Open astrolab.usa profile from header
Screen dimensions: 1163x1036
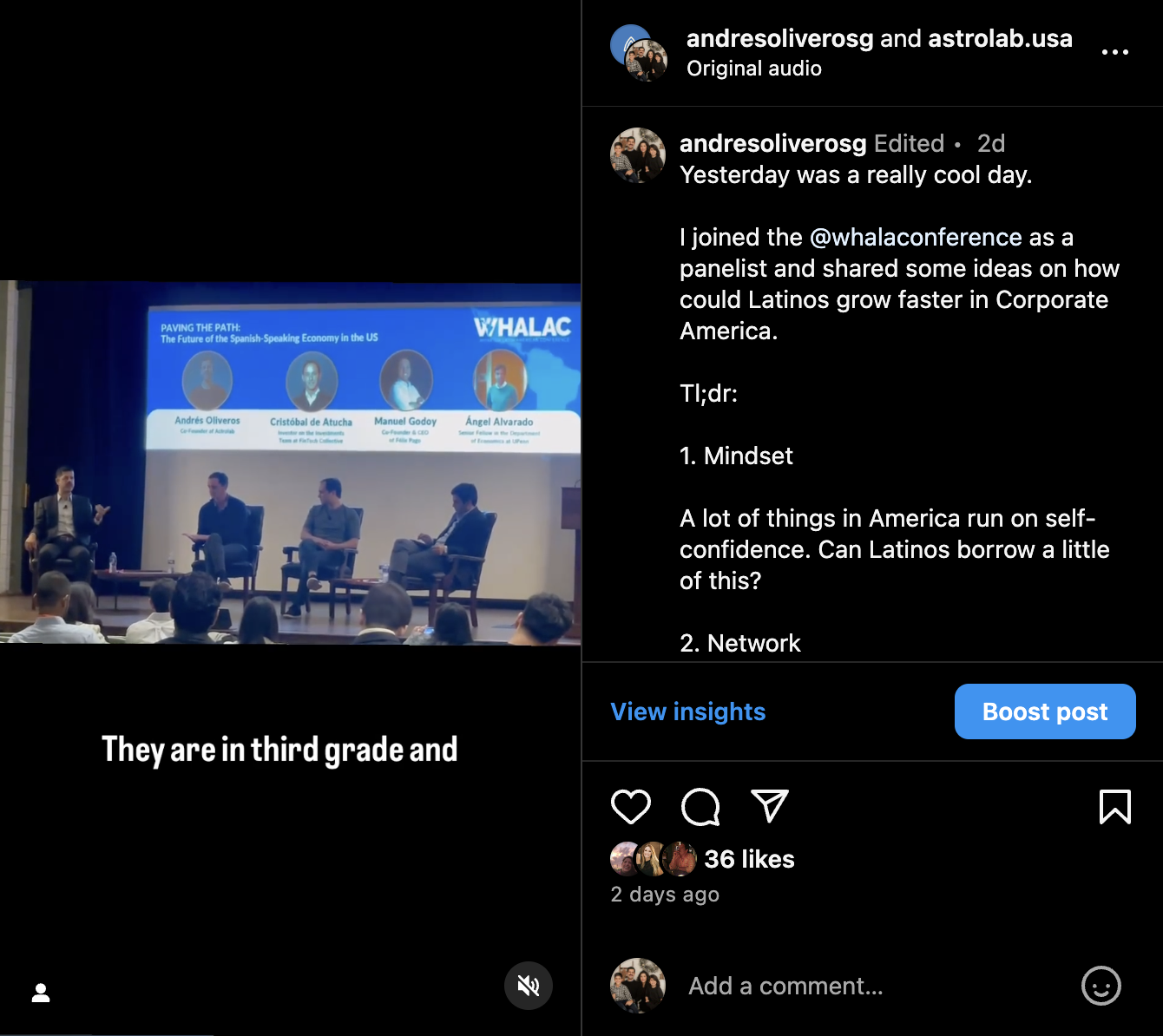point(1000,38)
